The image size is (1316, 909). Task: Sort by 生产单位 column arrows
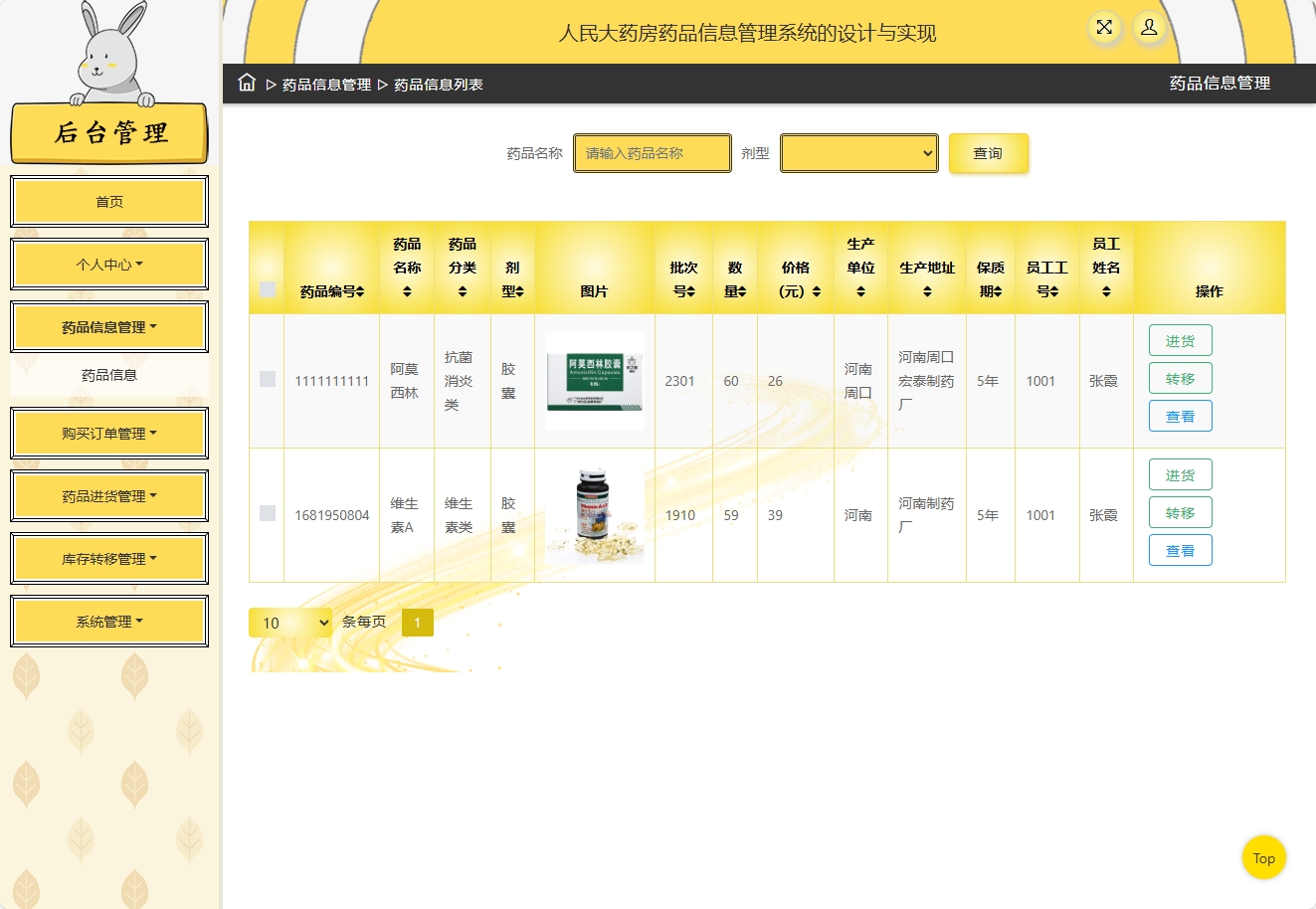[x=860, y=291]
